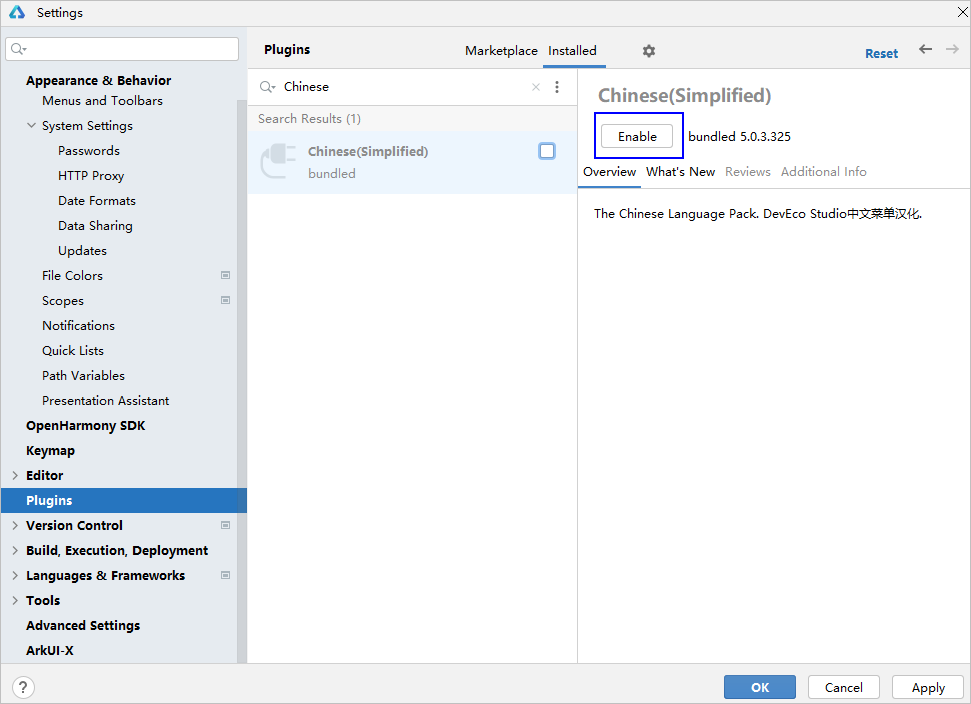Open Updates settings
971x704 pixels.
(82, 251)
